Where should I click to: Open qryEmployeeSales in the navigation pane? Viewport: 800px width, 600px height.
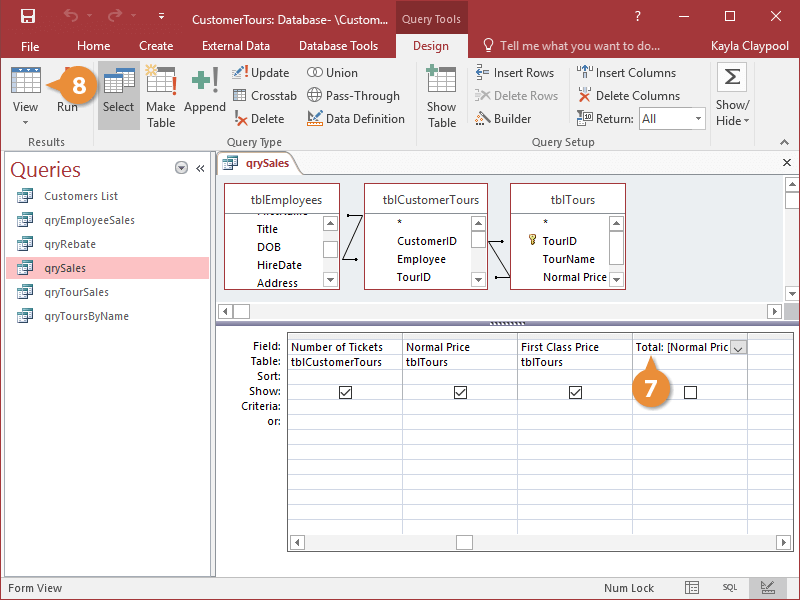pyautogui.click(x=89, y=220)
